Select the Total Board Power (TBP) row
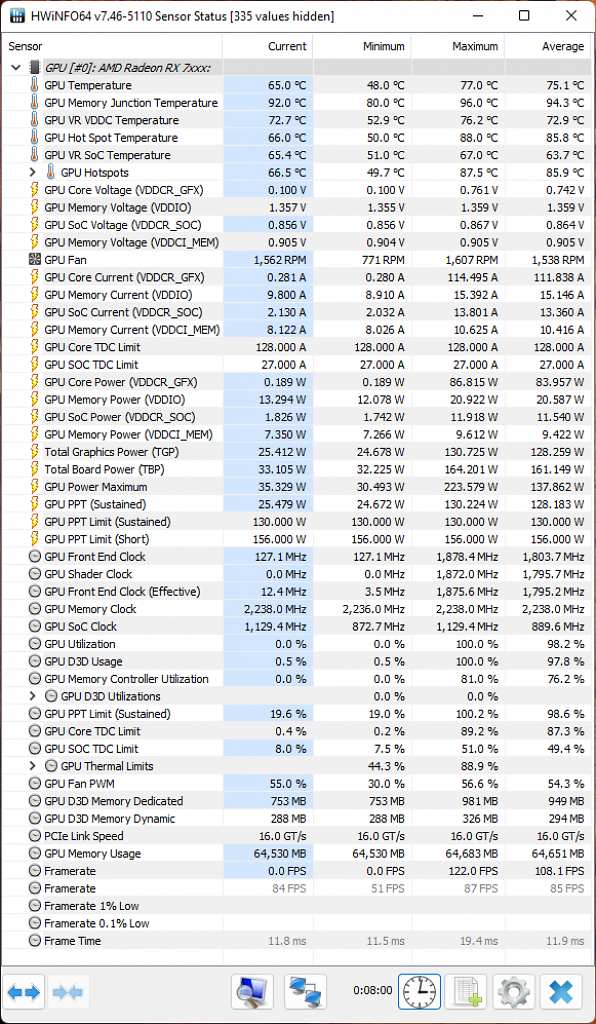Screen dimensions: 596x1024 click(295, 470)
